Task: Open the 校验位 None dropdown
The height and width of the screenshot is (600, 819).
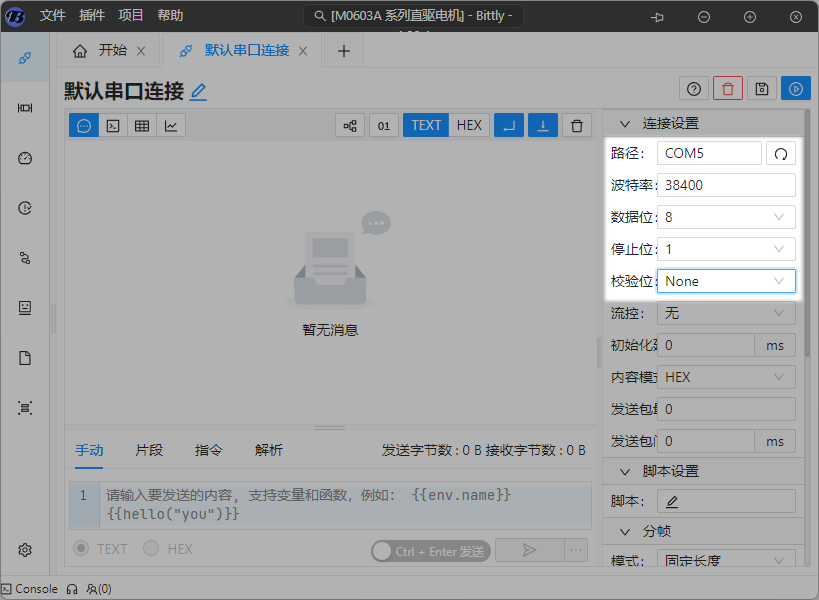Action: point(726,281)
